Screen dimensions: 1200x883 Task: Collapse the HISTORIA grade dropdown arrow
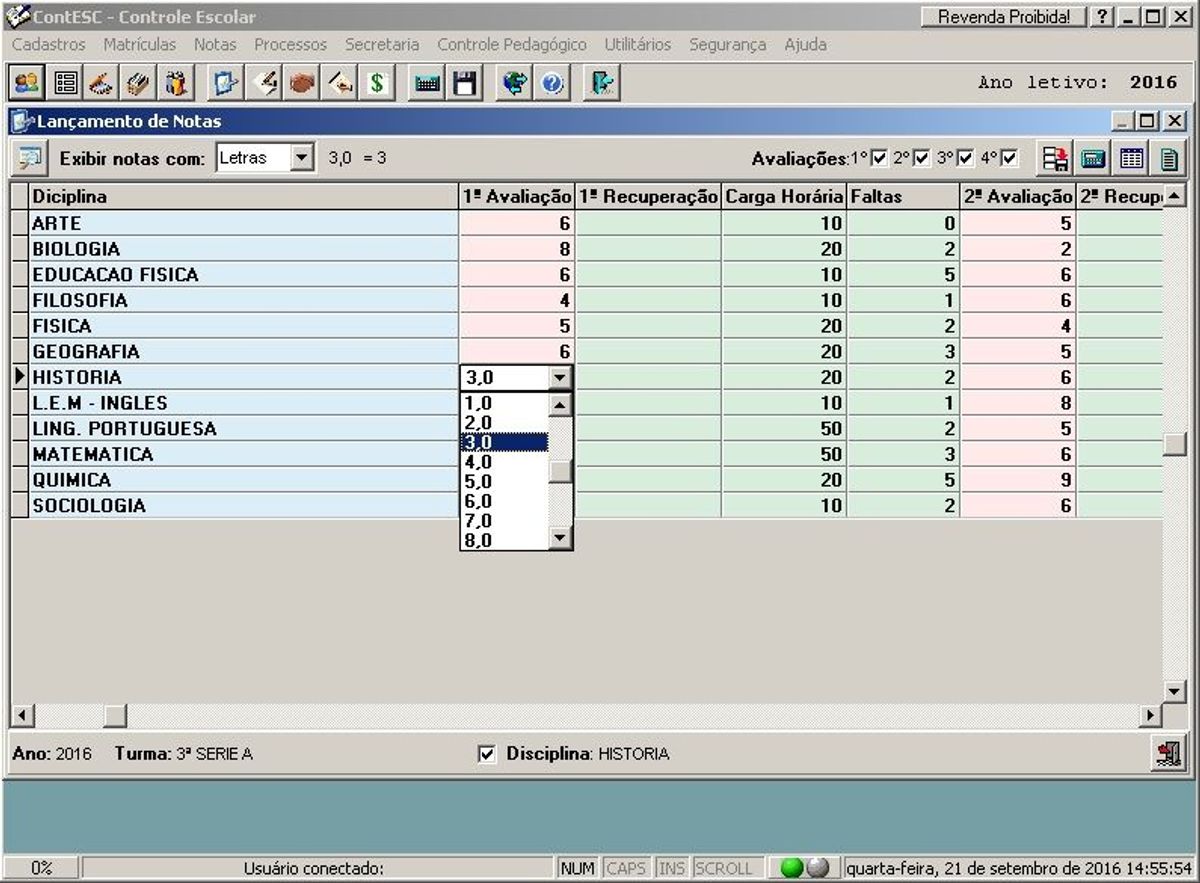pos(560,378)
